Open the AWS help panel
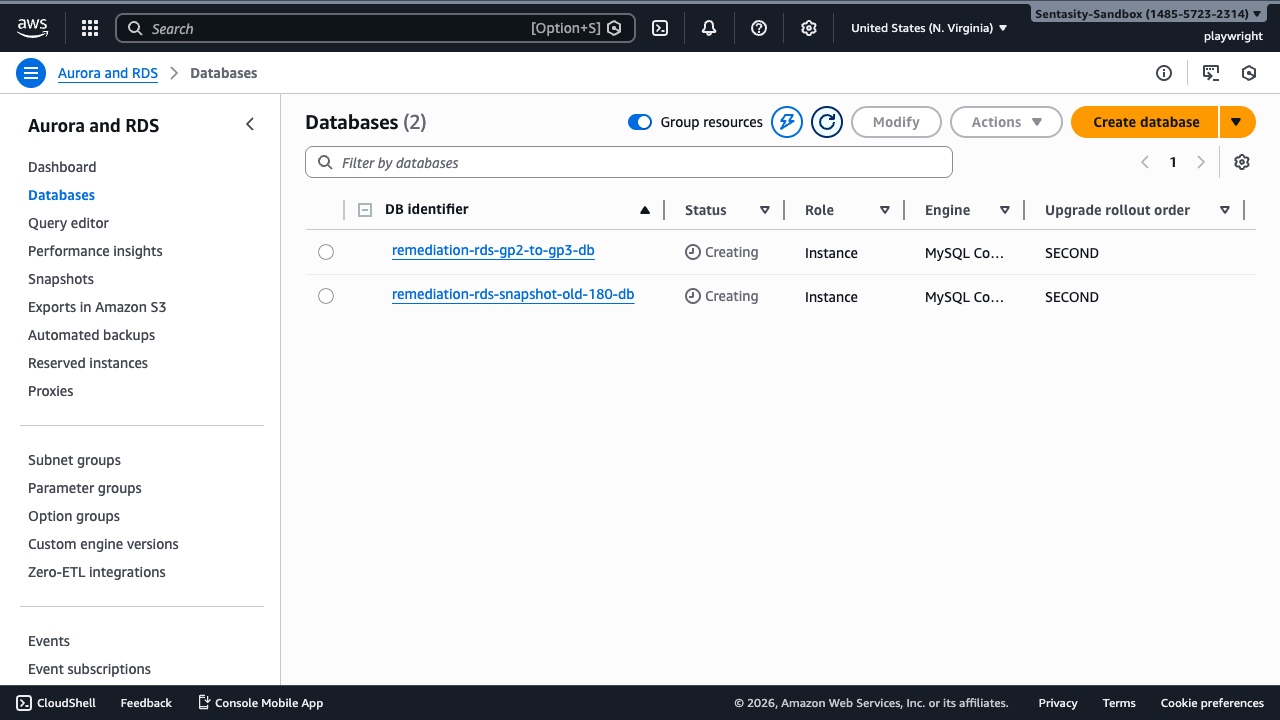This screenshot has width=1280, height=720. 758,28
